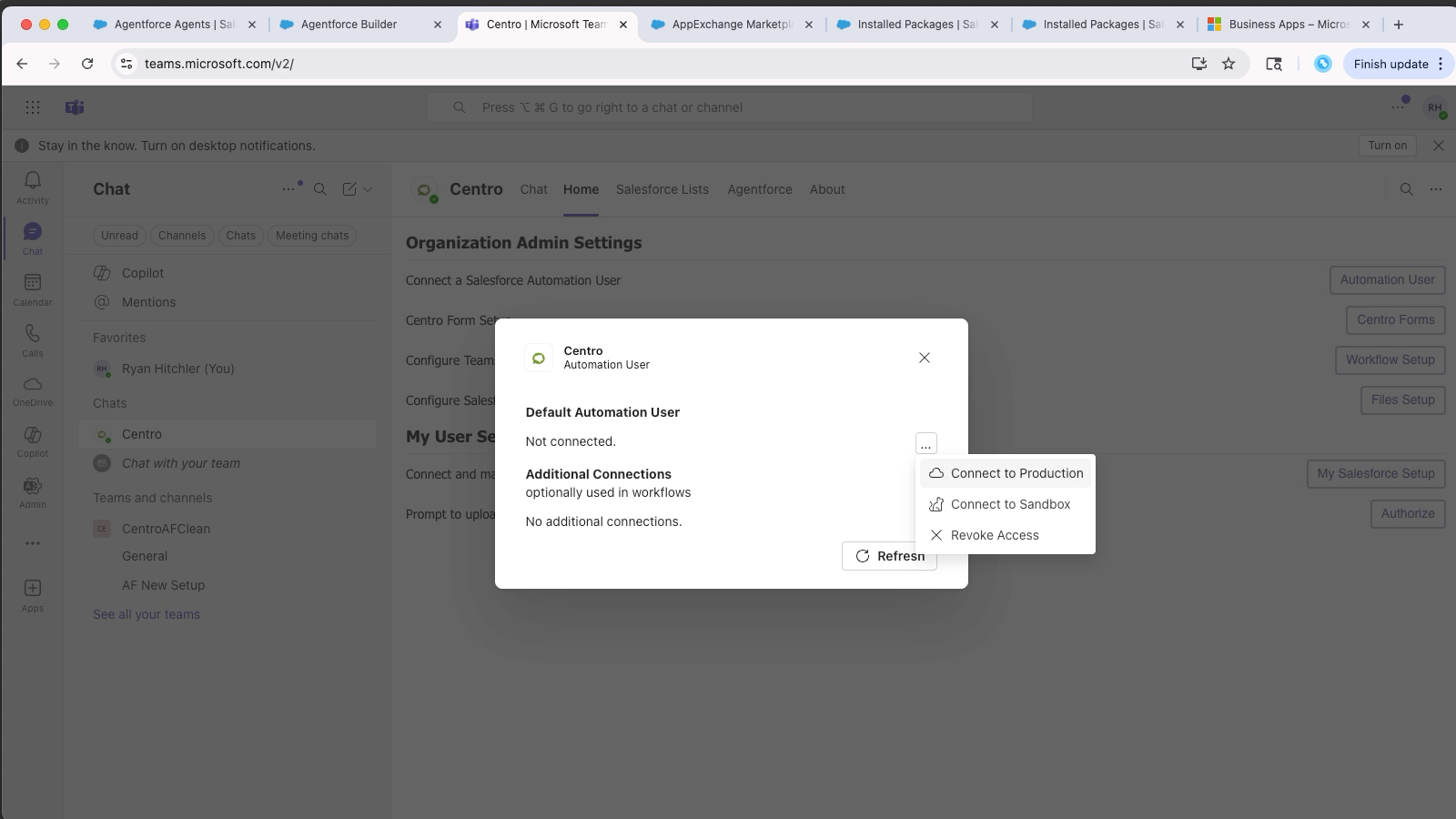Open Calendar in Teams sidebar
This screenshot has width=1456, height=819.
click(33, 289)
